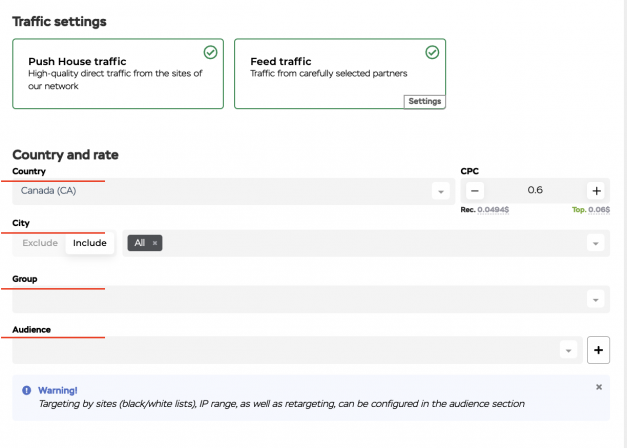Screen dimensions: 627x448
Task: Open the Audience dropdown arrow
Action: tap(568, 351)
